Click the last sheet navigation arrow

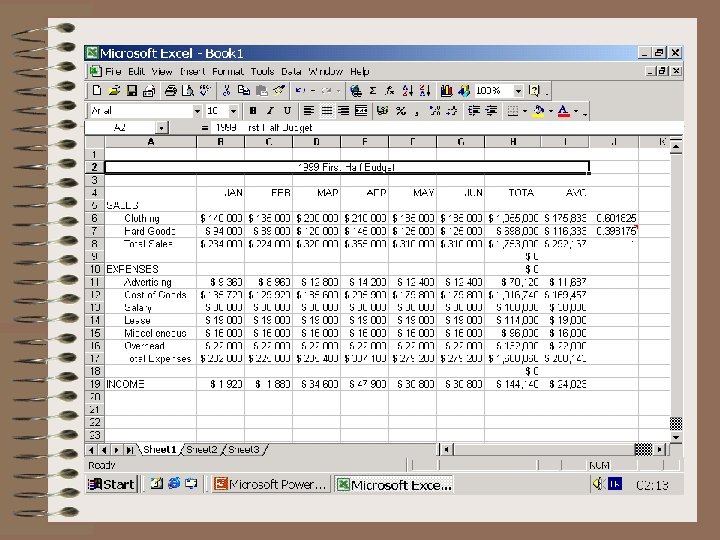(130, 450)
